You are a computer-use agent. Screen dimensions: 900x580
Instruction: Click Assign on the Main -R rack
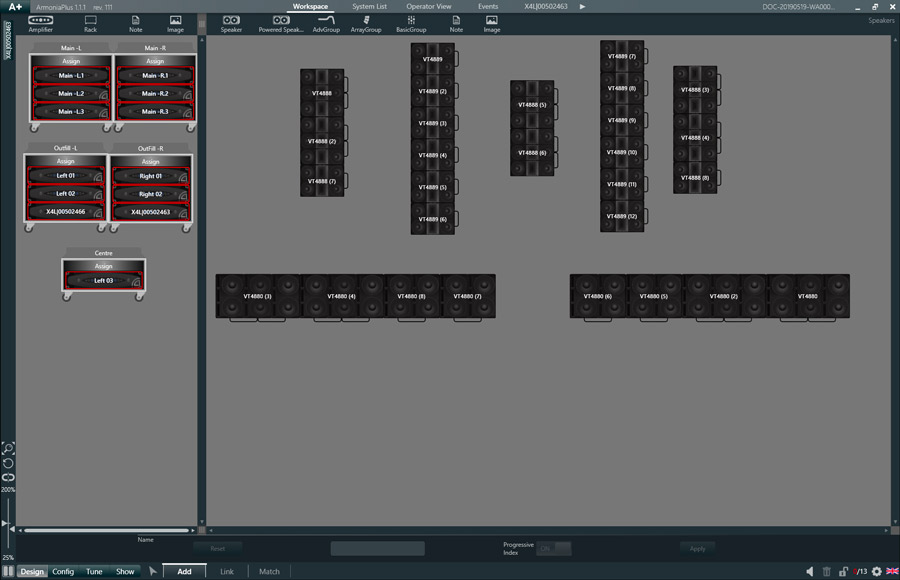[155, 61]
